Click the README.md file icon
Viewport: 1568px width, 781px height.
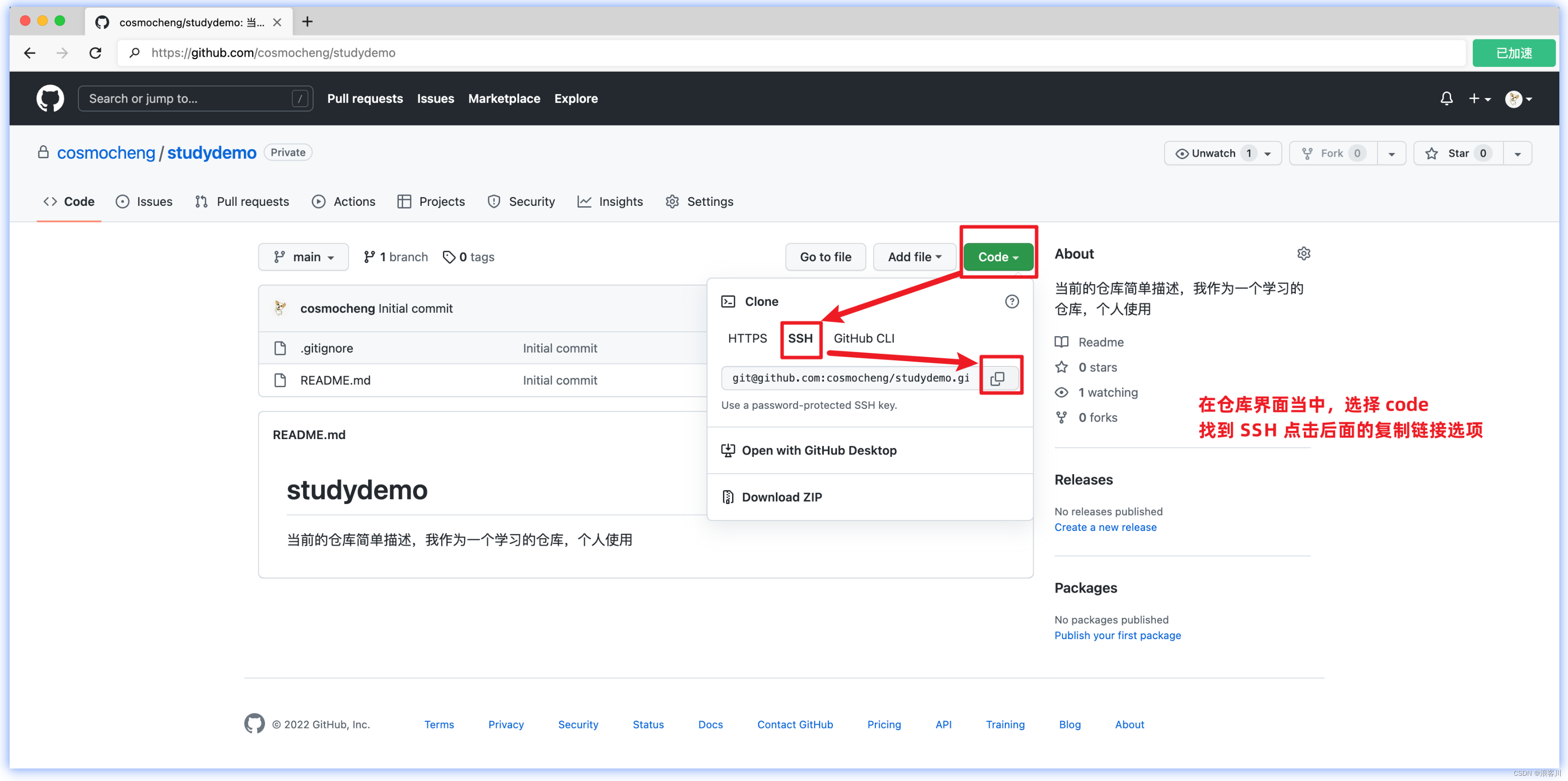[x=280, y=380]
